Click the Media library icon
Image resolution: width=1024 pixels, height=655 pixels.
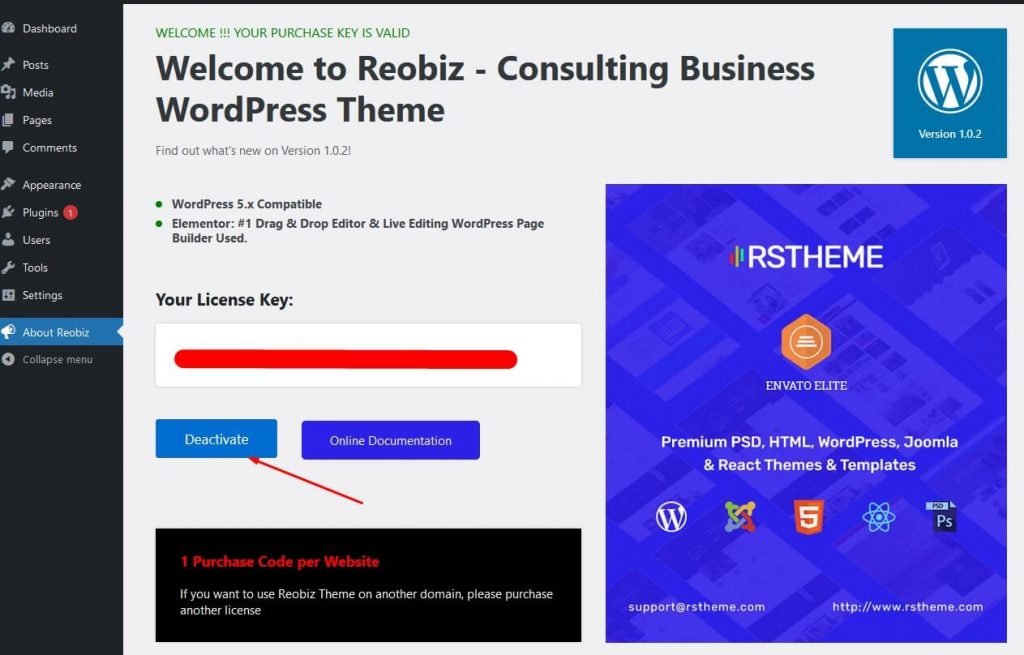tap(8, 92)
